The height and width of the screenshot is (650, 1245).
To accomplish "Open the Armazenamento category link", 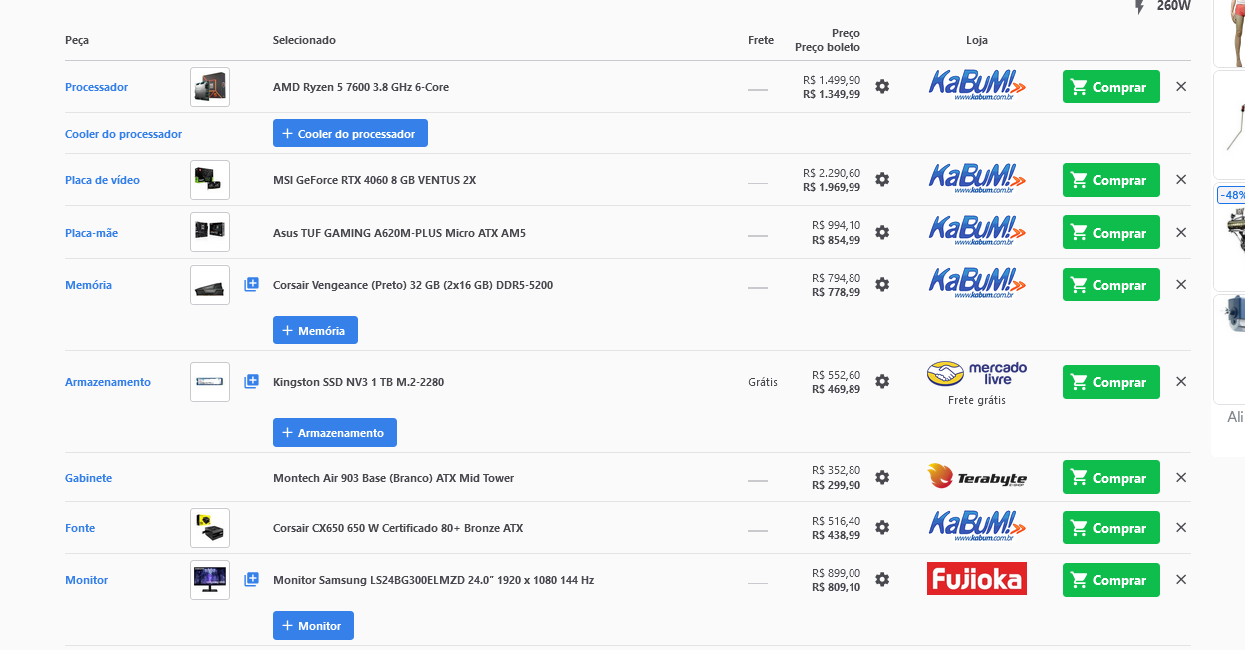I will (x=108, y=382).
